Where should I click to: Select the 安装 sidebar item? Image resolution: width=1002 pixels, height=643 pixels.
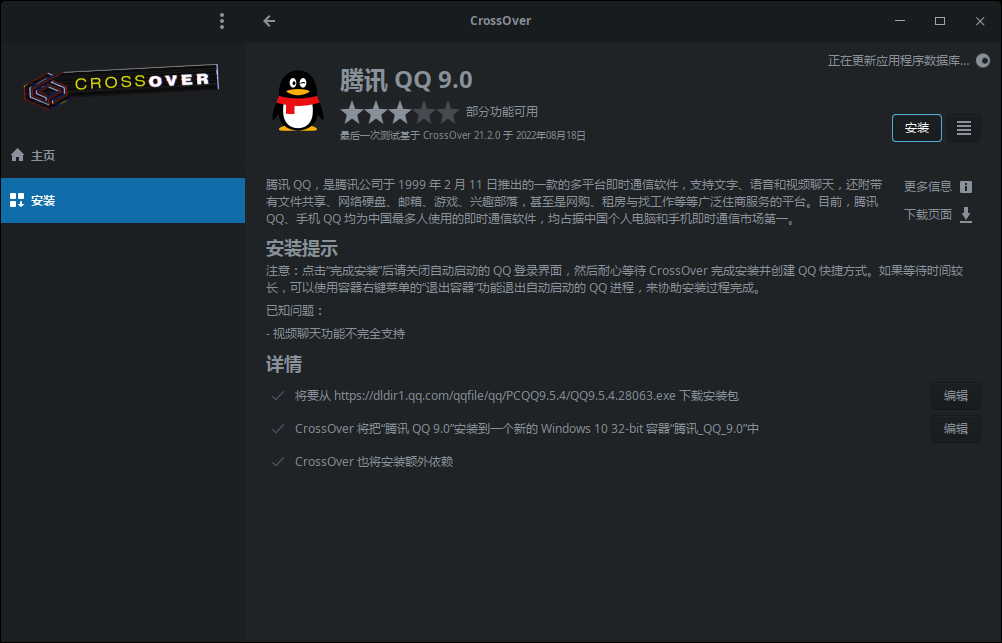(x=42, y=201)
